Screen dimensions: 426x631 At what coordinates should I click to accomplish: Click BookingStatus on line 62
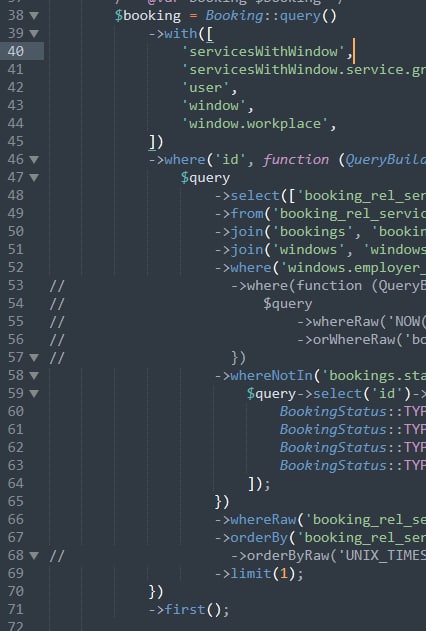point(333,448)
